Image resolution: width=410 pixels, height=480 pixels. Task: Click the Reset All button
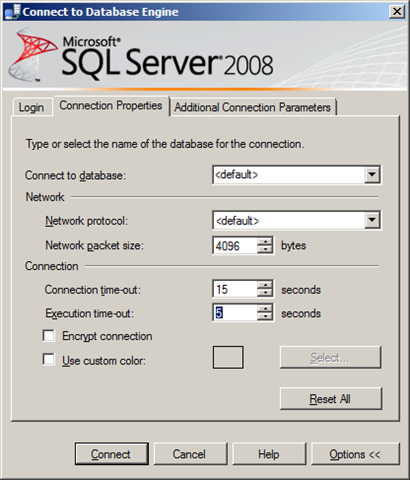tap(330, 399)
